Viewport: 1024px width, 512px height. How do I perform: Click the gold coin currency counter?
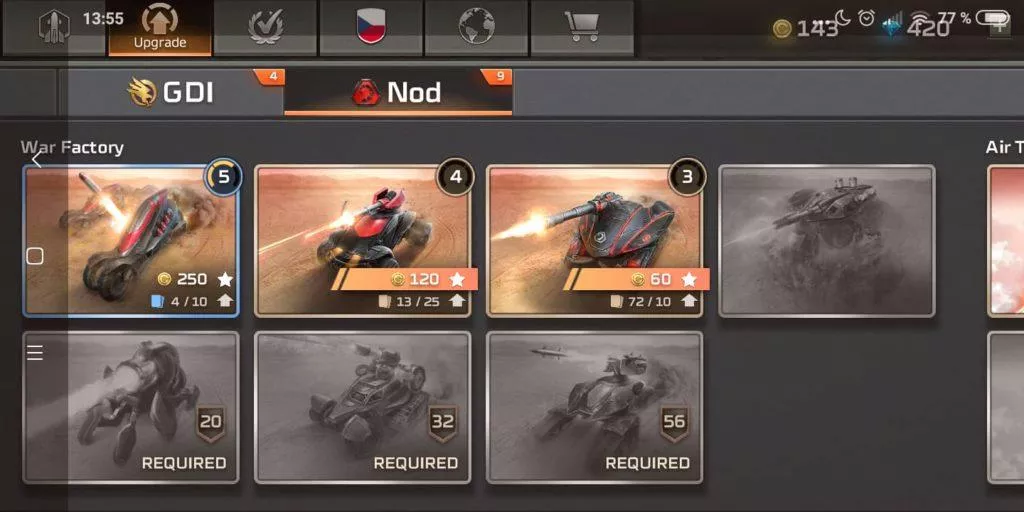coord(806,29)
